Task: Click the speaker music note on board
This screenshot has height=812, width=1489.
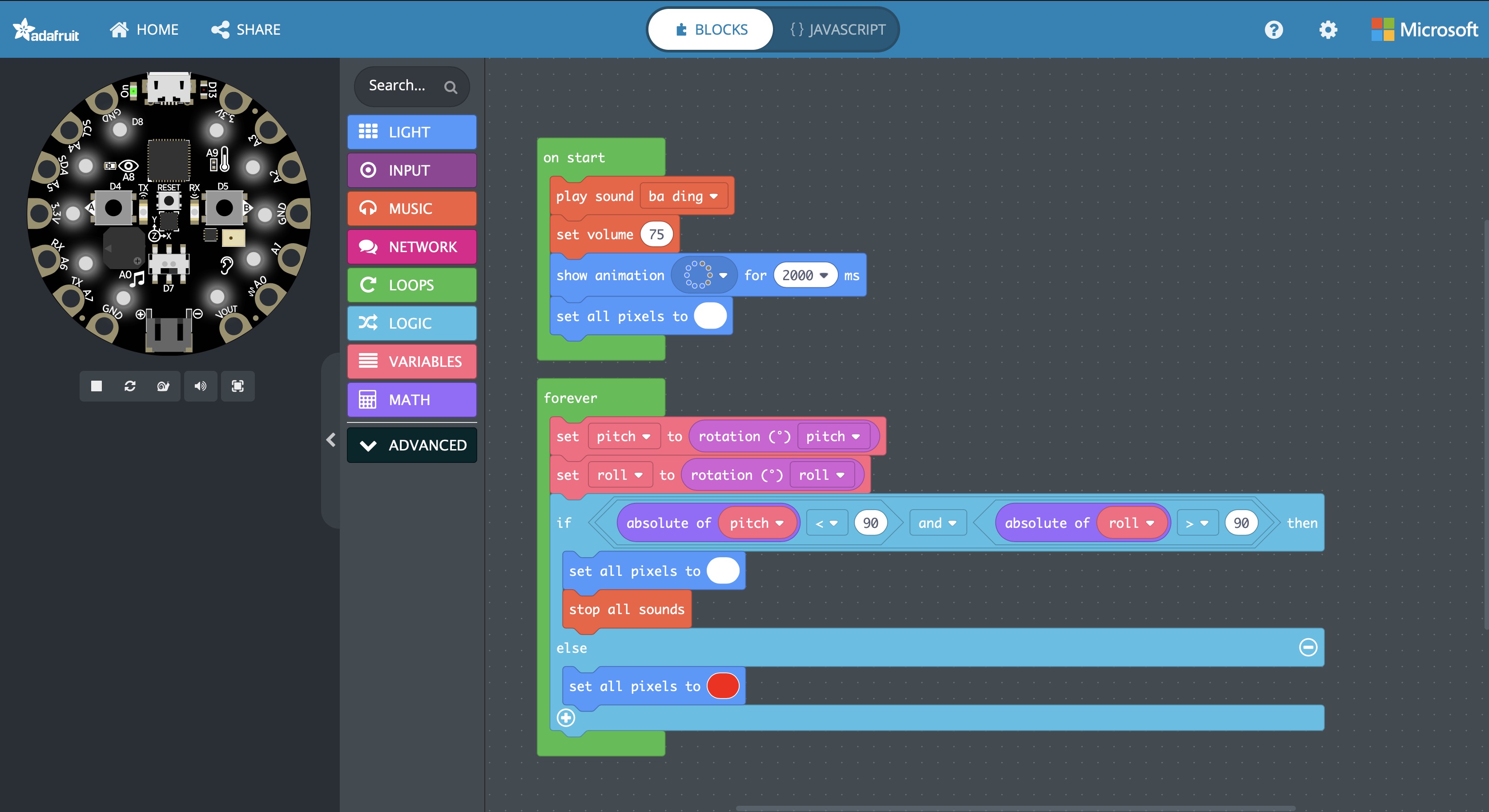Action: point(137,278)
